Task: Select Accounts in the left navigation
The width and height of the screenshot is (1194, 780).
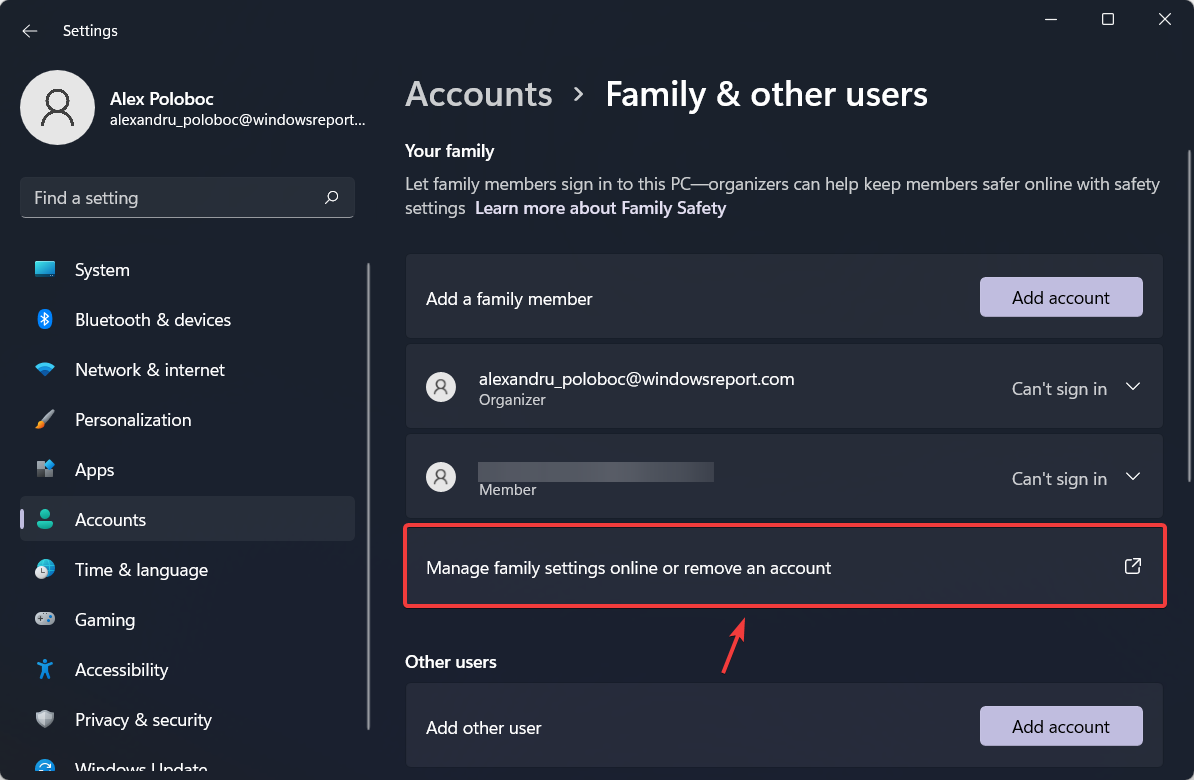Action: click(x=110, y=519)
